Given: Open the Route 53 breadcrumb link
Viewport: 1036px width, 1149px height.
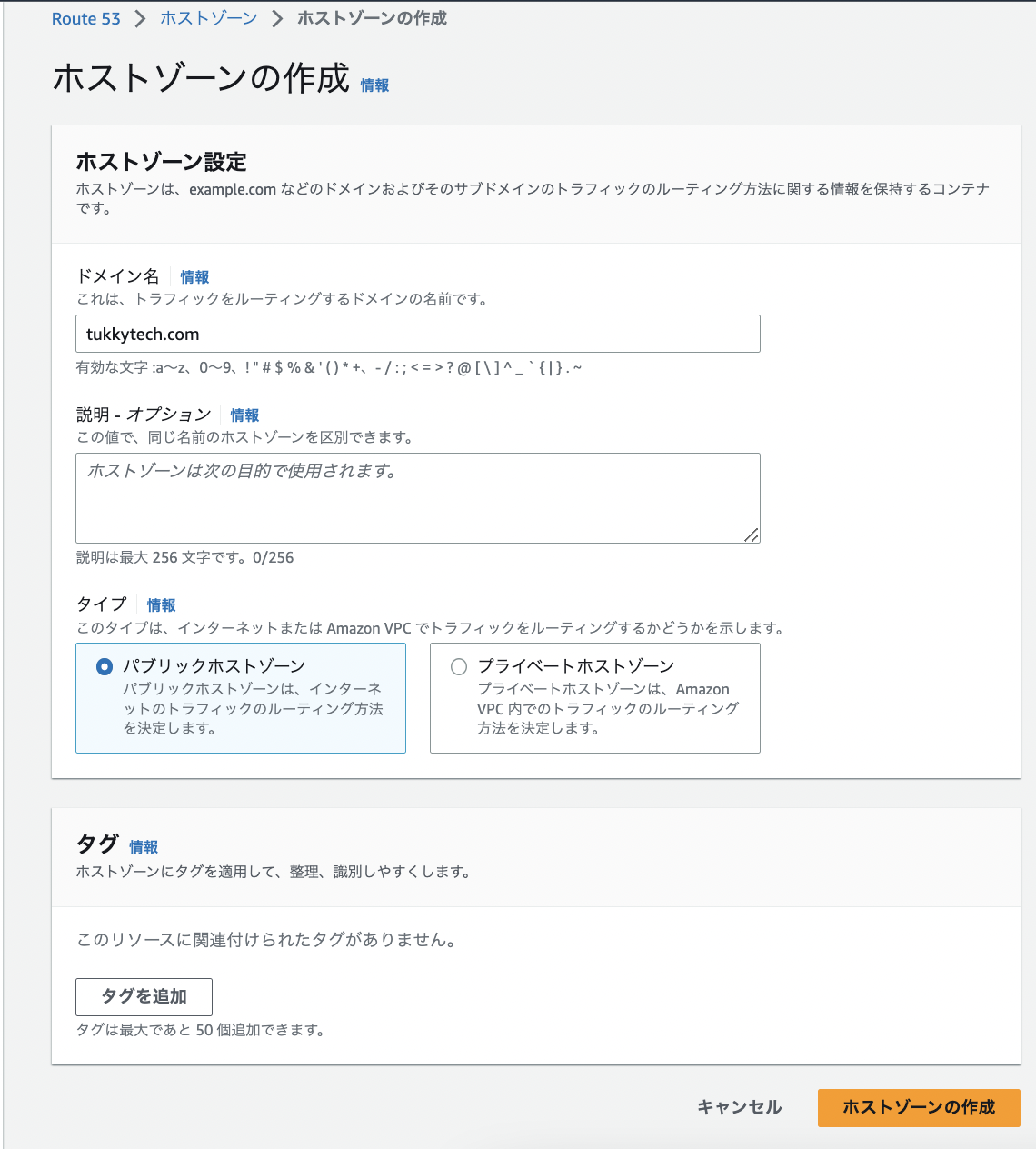Looking at the screenshot, I should pos(85,19).
